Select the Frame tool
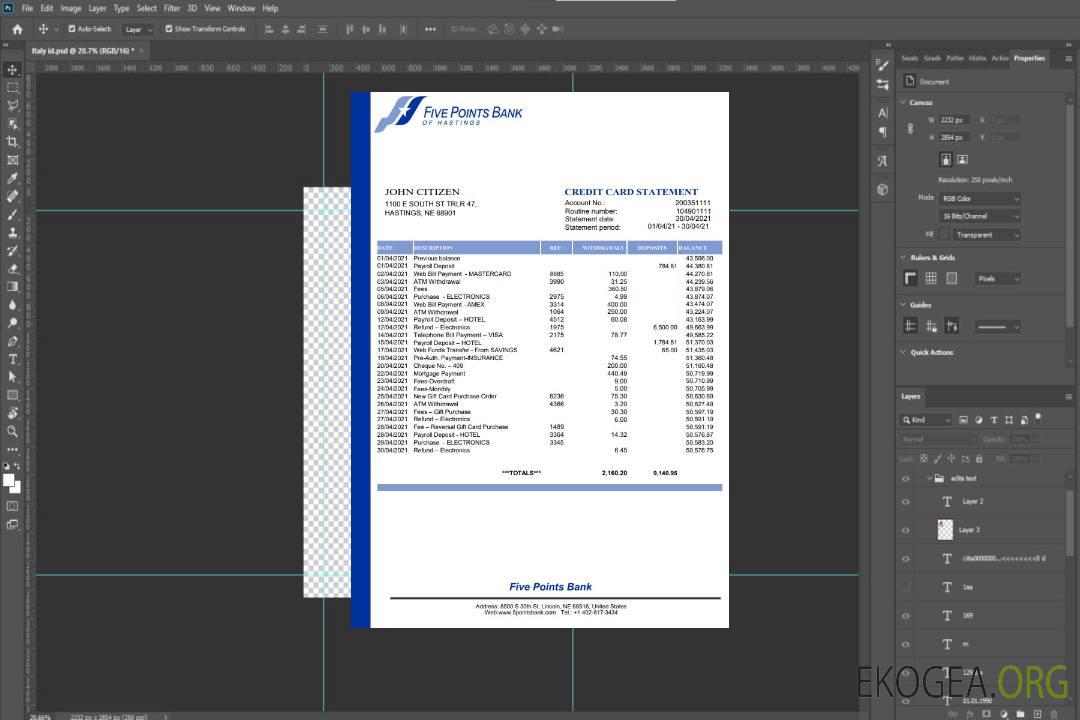The image size is (1080, 720). tap(12, 160)
